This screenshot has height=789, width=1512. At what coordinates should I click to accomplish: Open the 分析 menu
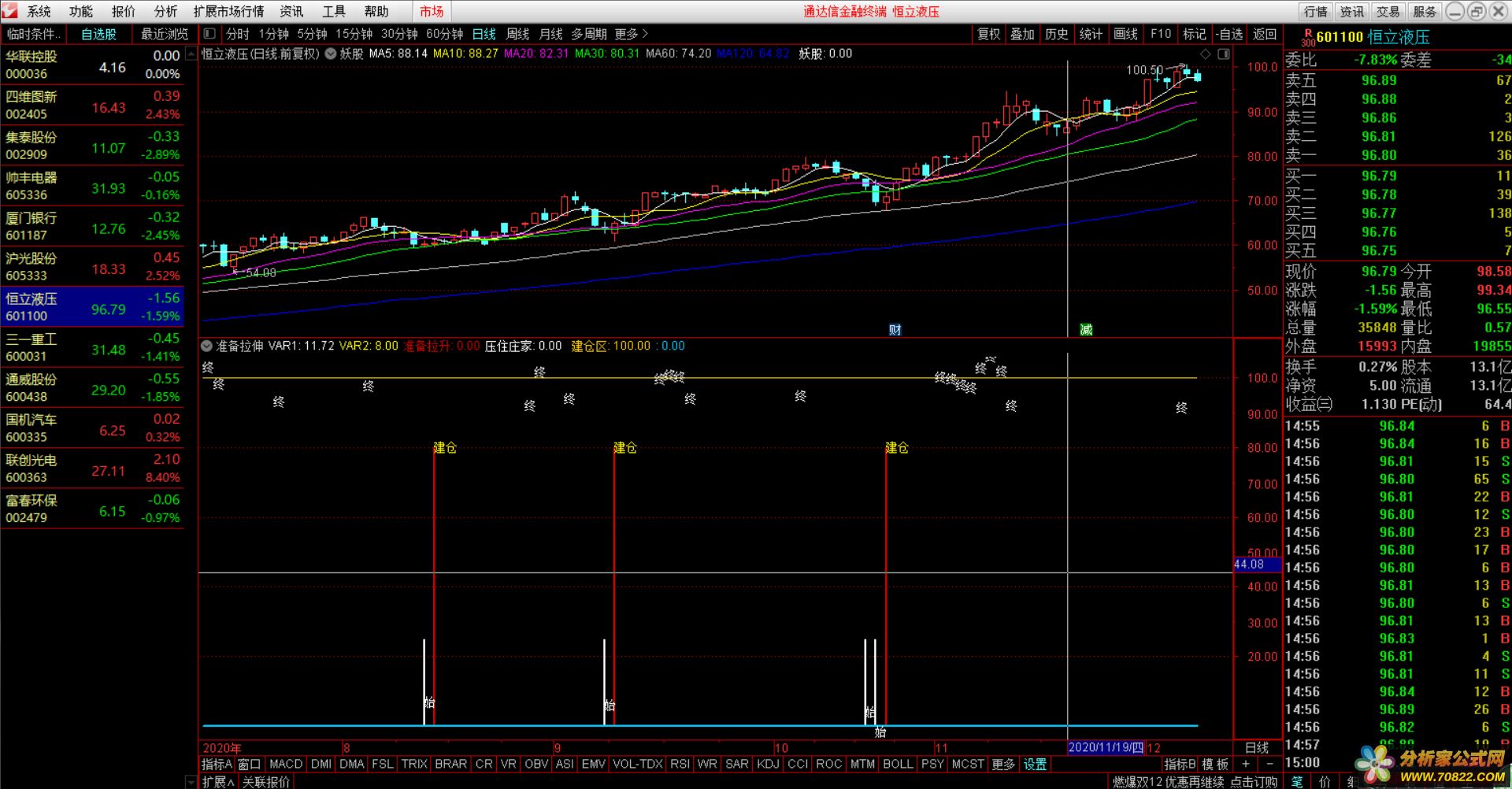tap(165, 11)
